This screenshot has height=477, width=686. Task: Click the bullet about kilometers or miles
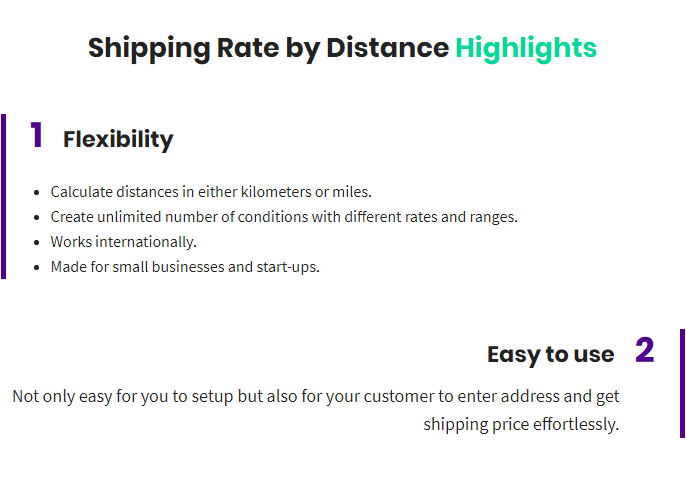(211, 192)
